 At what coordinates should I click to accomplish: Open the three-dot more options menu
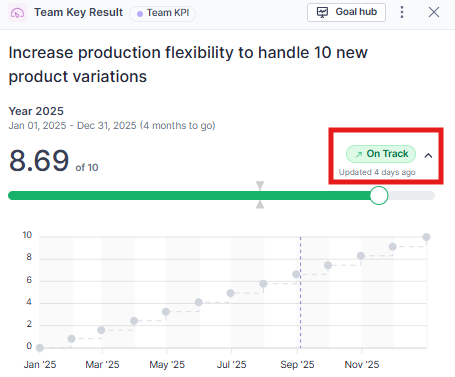(x=402, y=12)
